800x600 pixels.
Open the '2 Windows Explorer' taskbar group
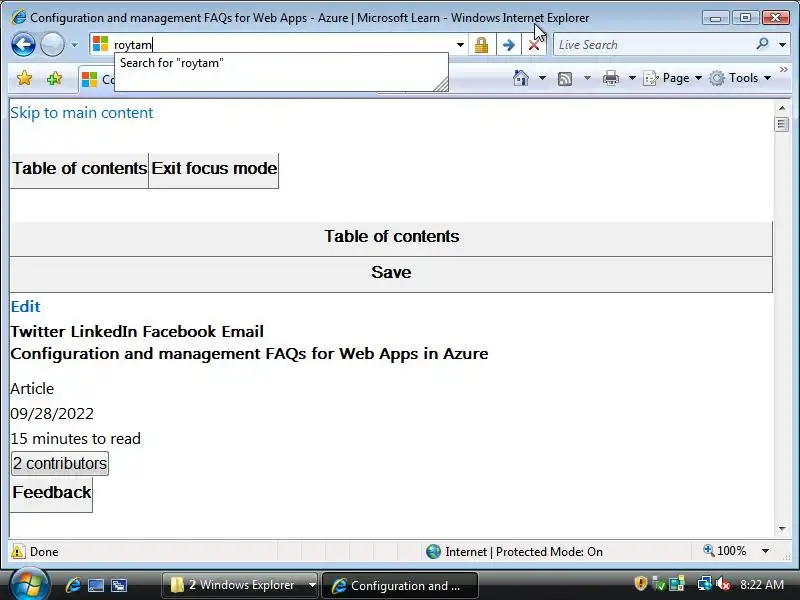240,585
